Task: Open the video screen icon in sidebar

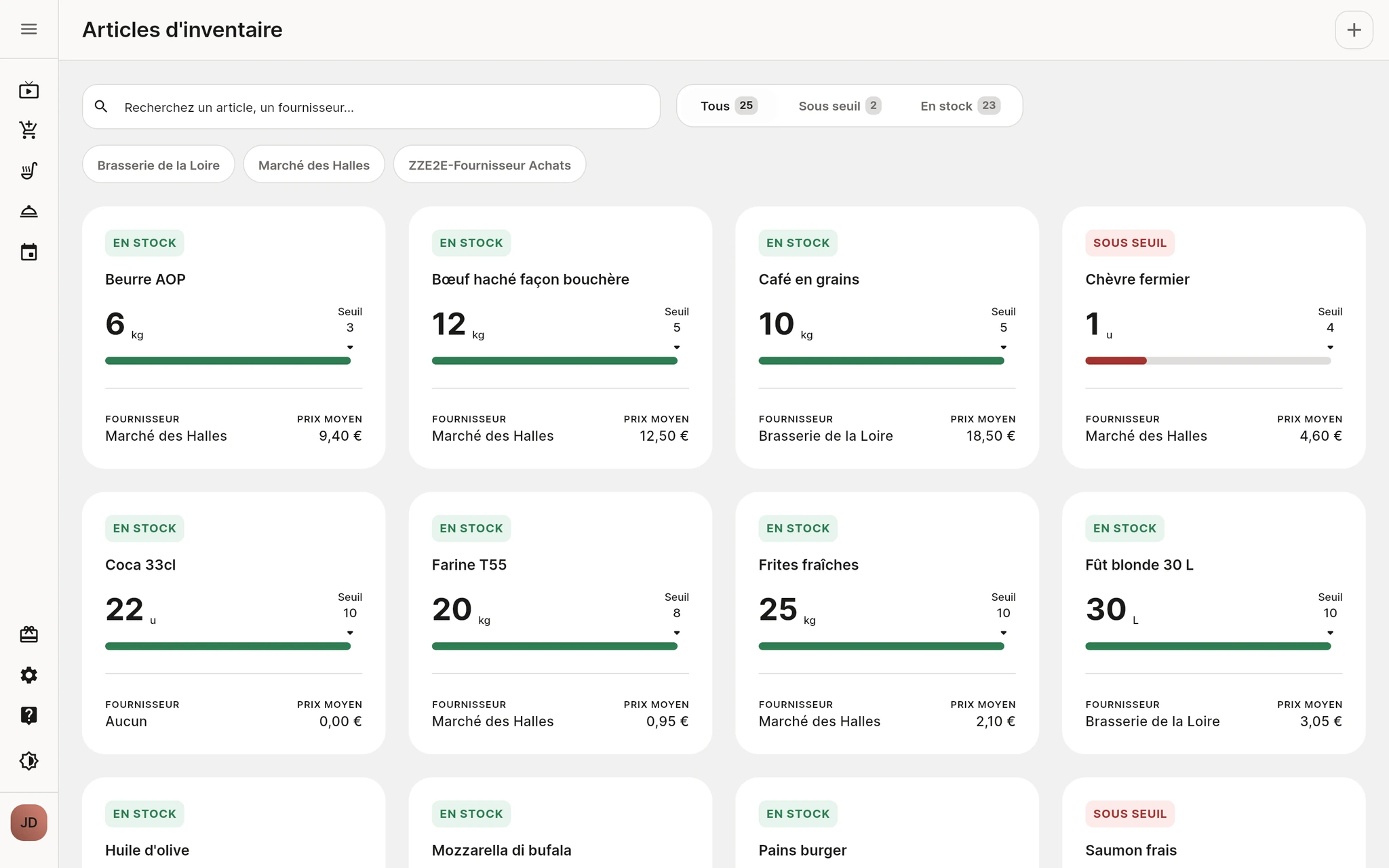Action: pos(28,90)
